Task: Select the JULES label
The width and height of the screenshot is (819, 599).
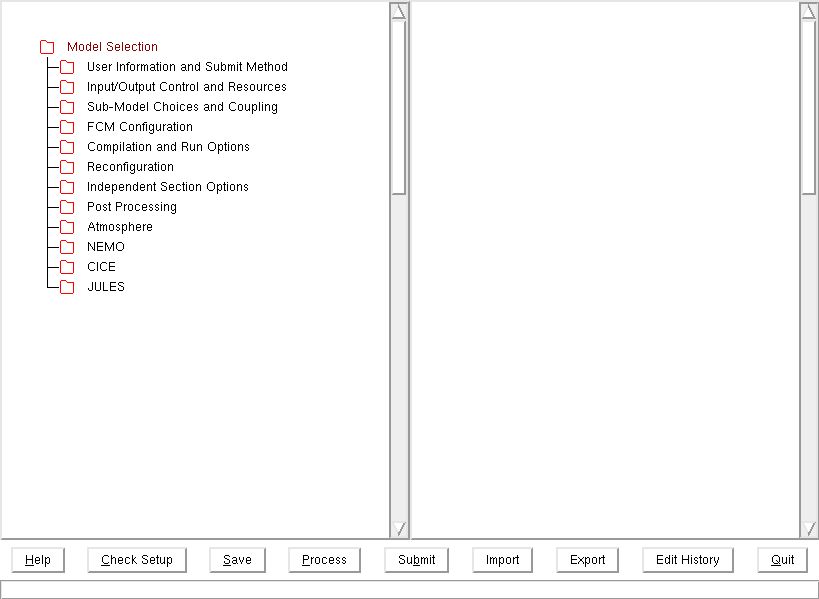Action: click(106, 287)
